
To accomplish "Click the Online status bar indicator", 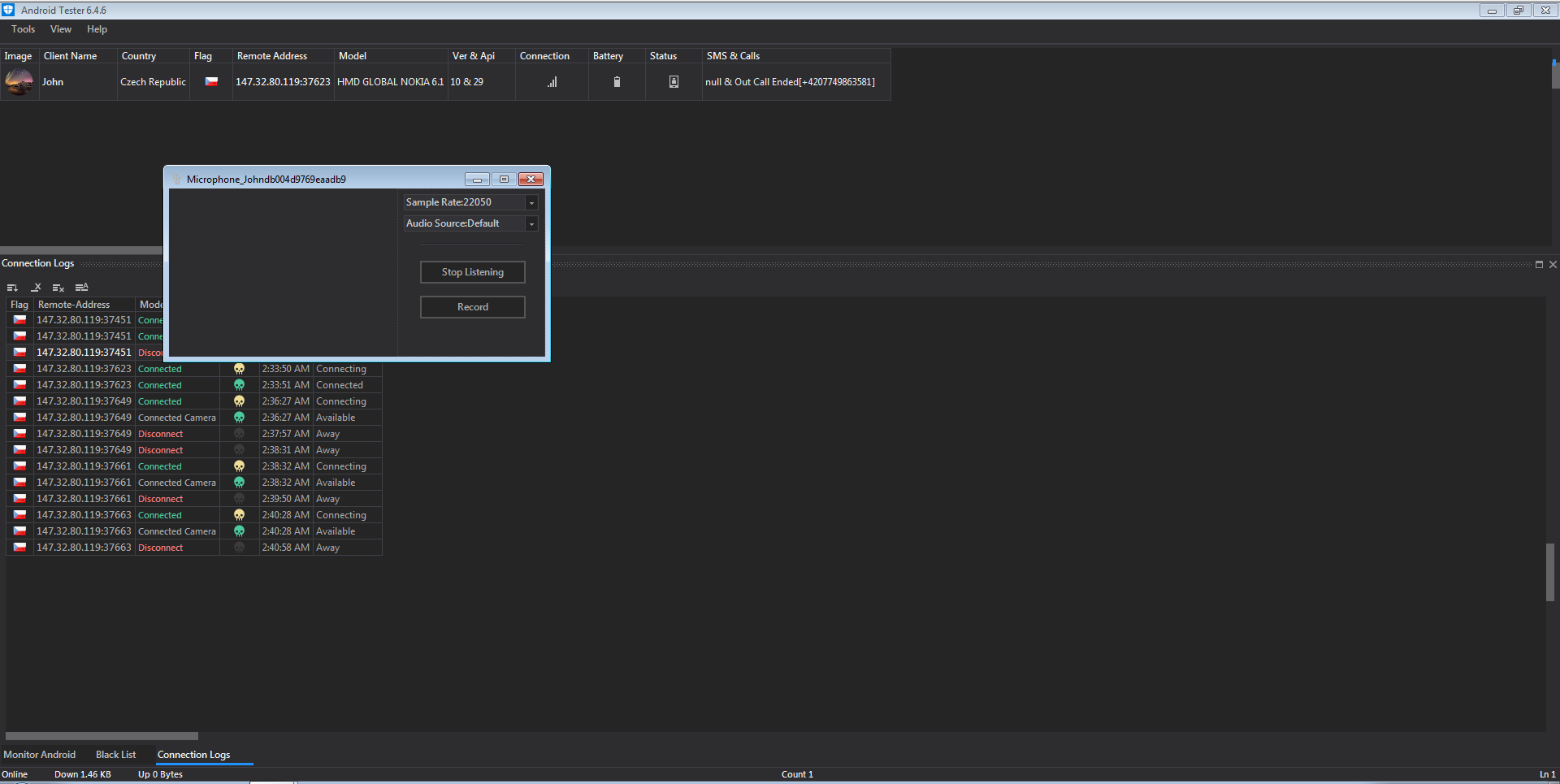I will click(x=15, y=774).
